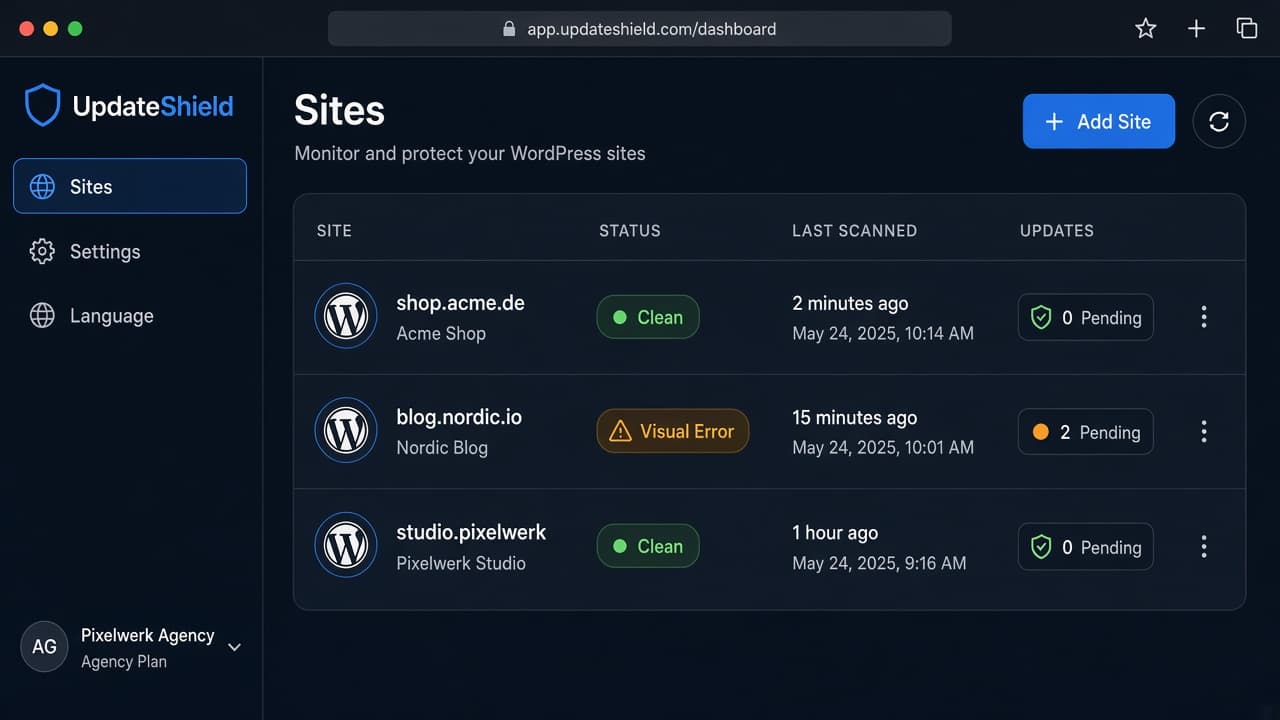1280x720 pixels.
Task: Click the LAST SCANNED column header
Action: point(854,230)
